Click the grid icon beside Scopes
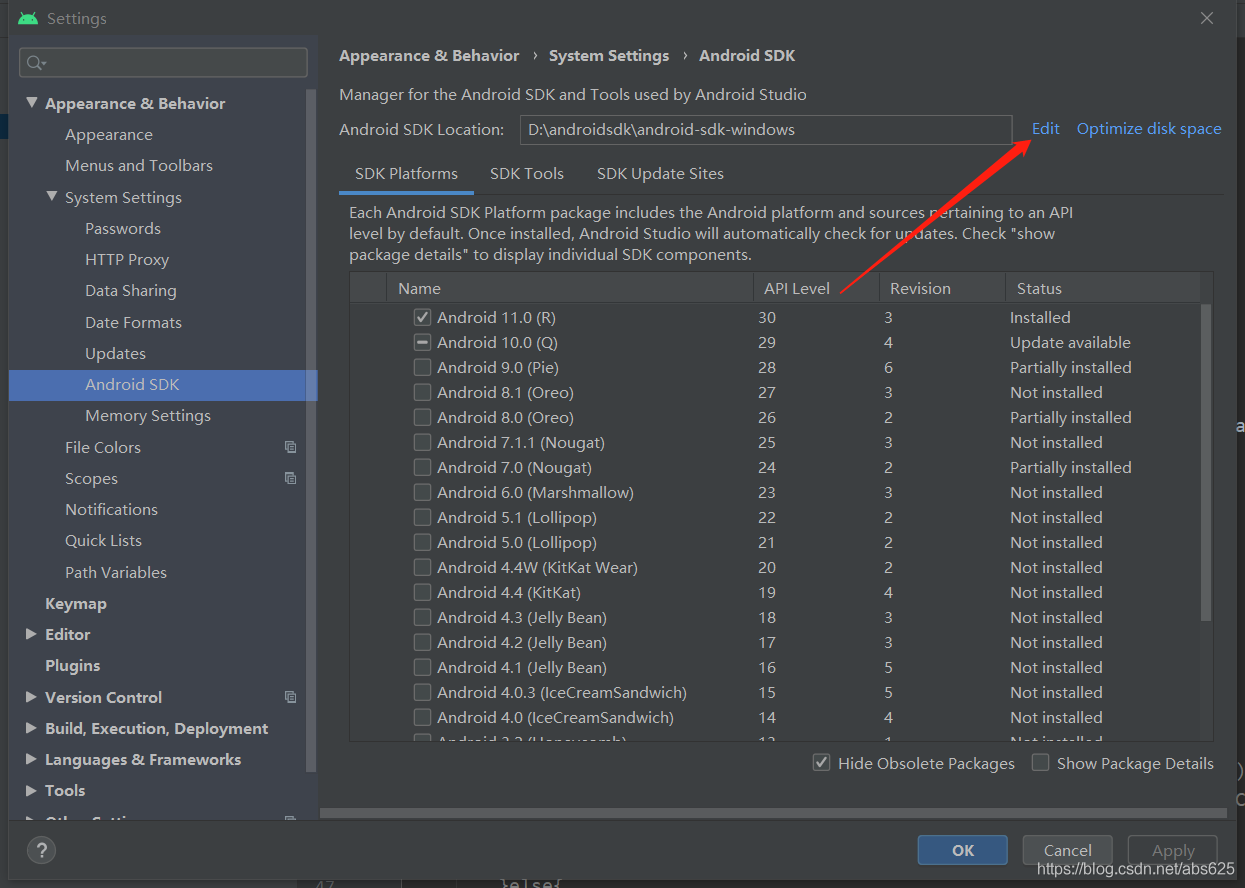Image resolution: width=1245 pixels, height=888 pixels. (290, 478)
